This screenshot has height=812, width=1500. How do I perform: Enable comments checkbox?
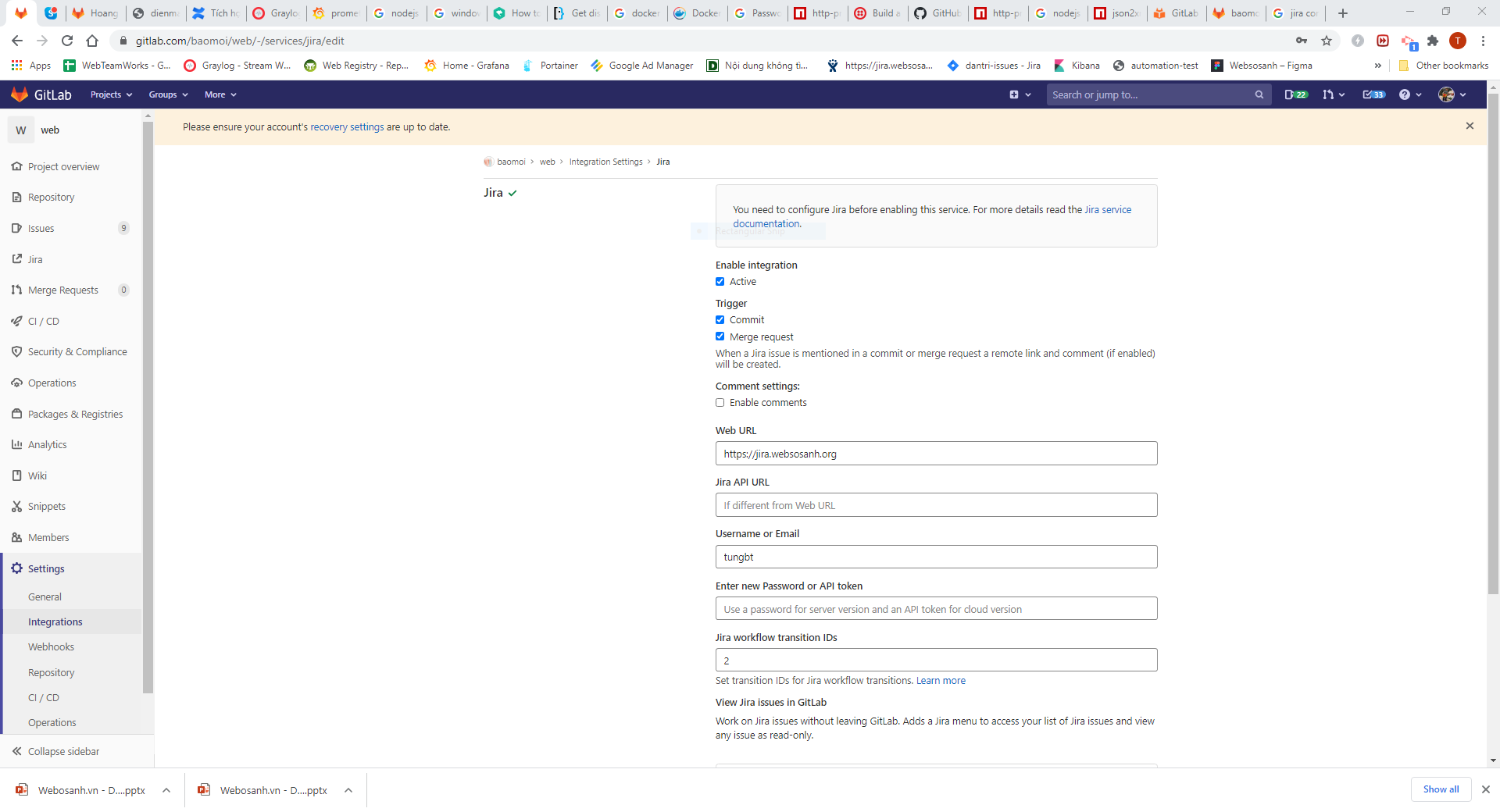click(x=720, y=403)
